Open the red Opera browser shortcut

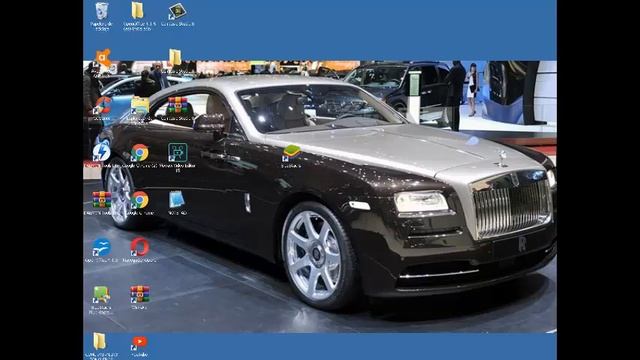pos(140,247)
